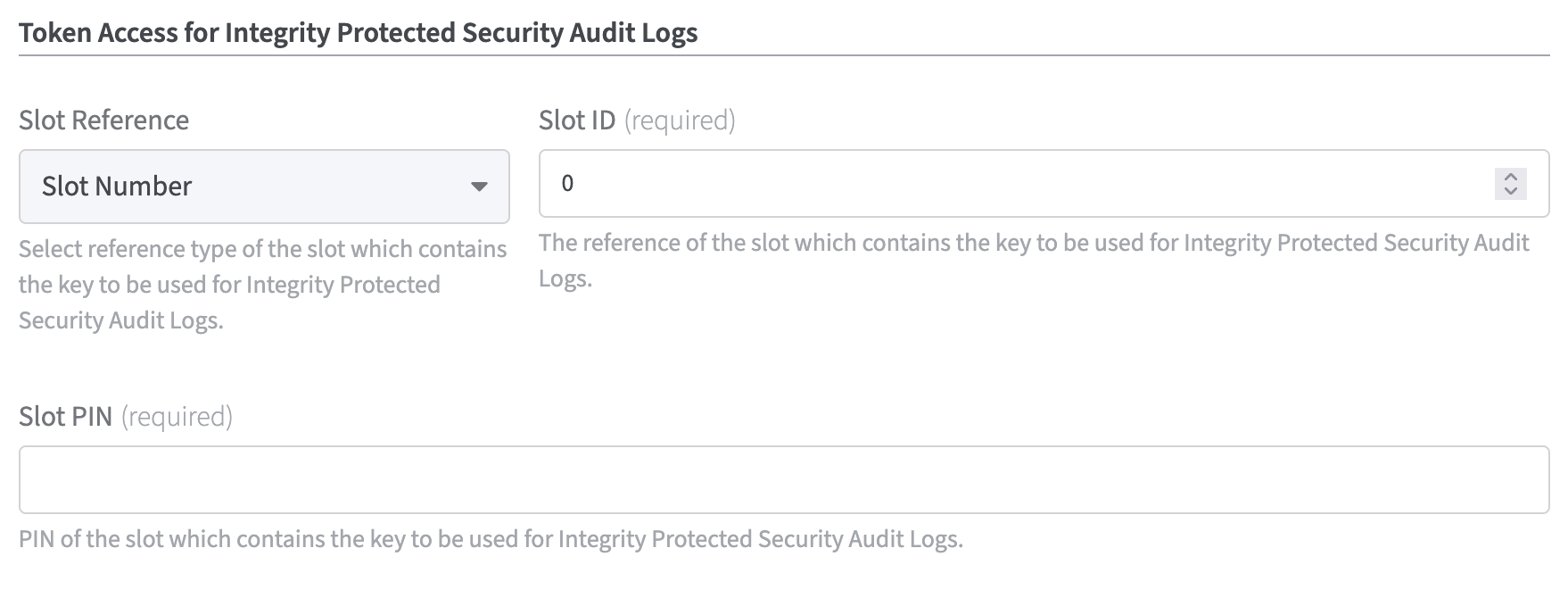Click the Slot Reference label
Viewport: 1568px width, 598px height.
tap(103, 120)
